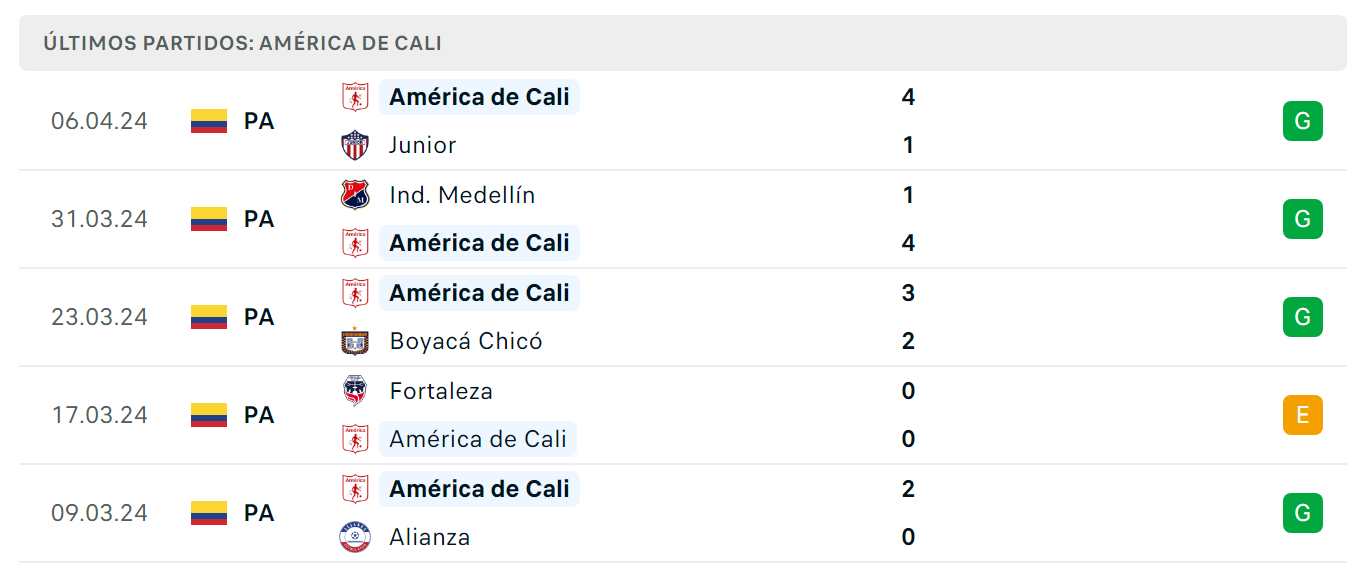Screen dimensions: 1363x573
Task: Click Colombia flag on the 09.03.24 match
Action: 209,513
